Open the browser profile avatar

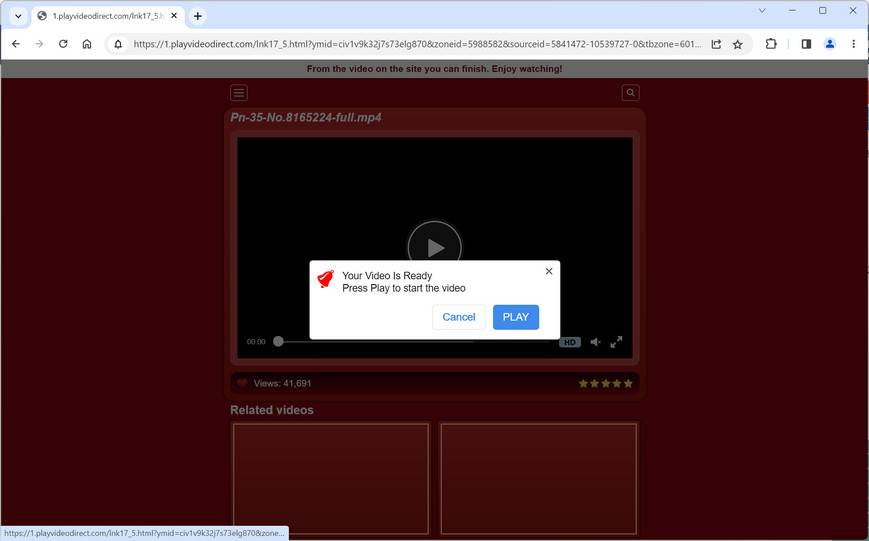[x=830, y=44]
